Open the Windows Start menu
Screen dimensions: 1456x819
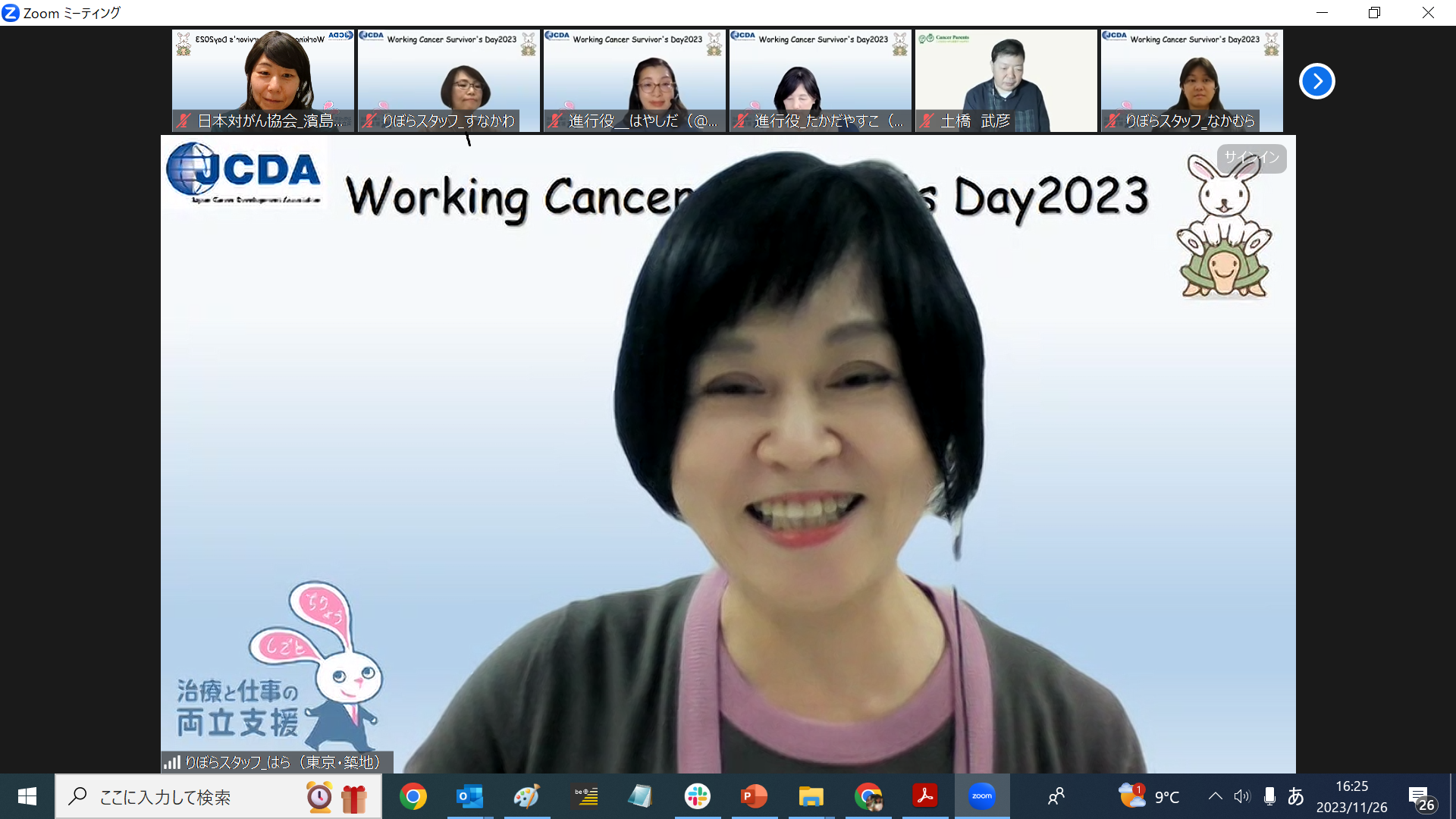click(27, 796)
